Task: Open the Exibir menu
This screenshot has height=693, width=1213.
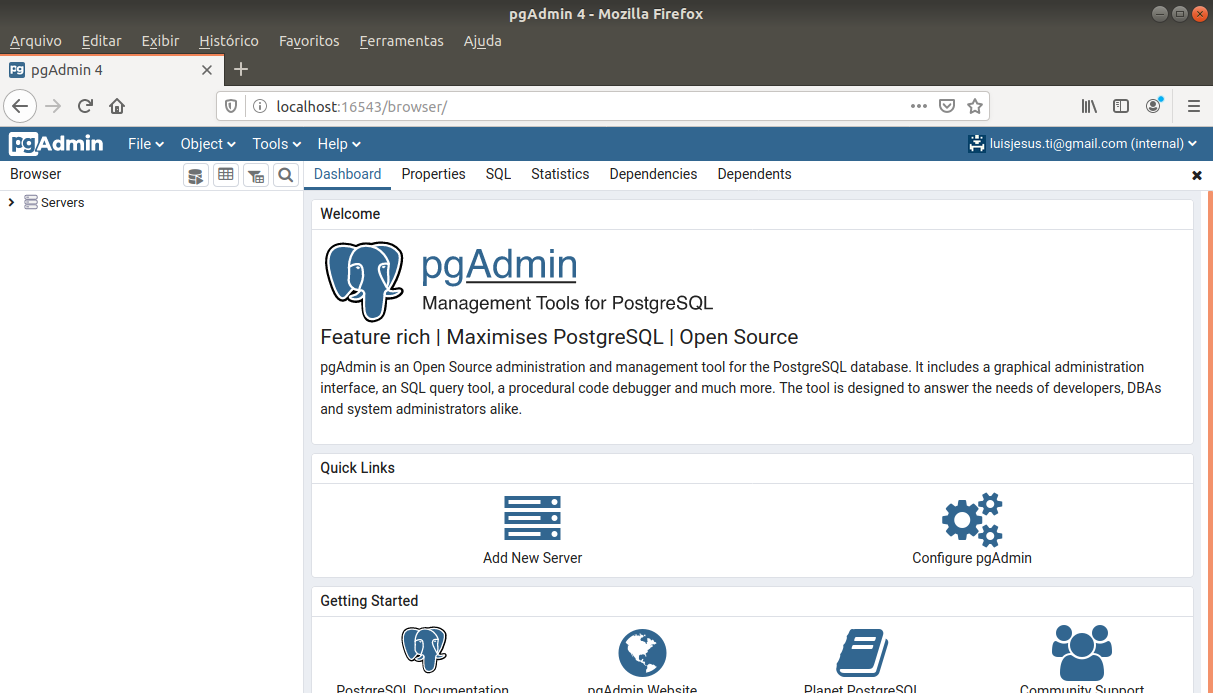Action: pos(160,41)
